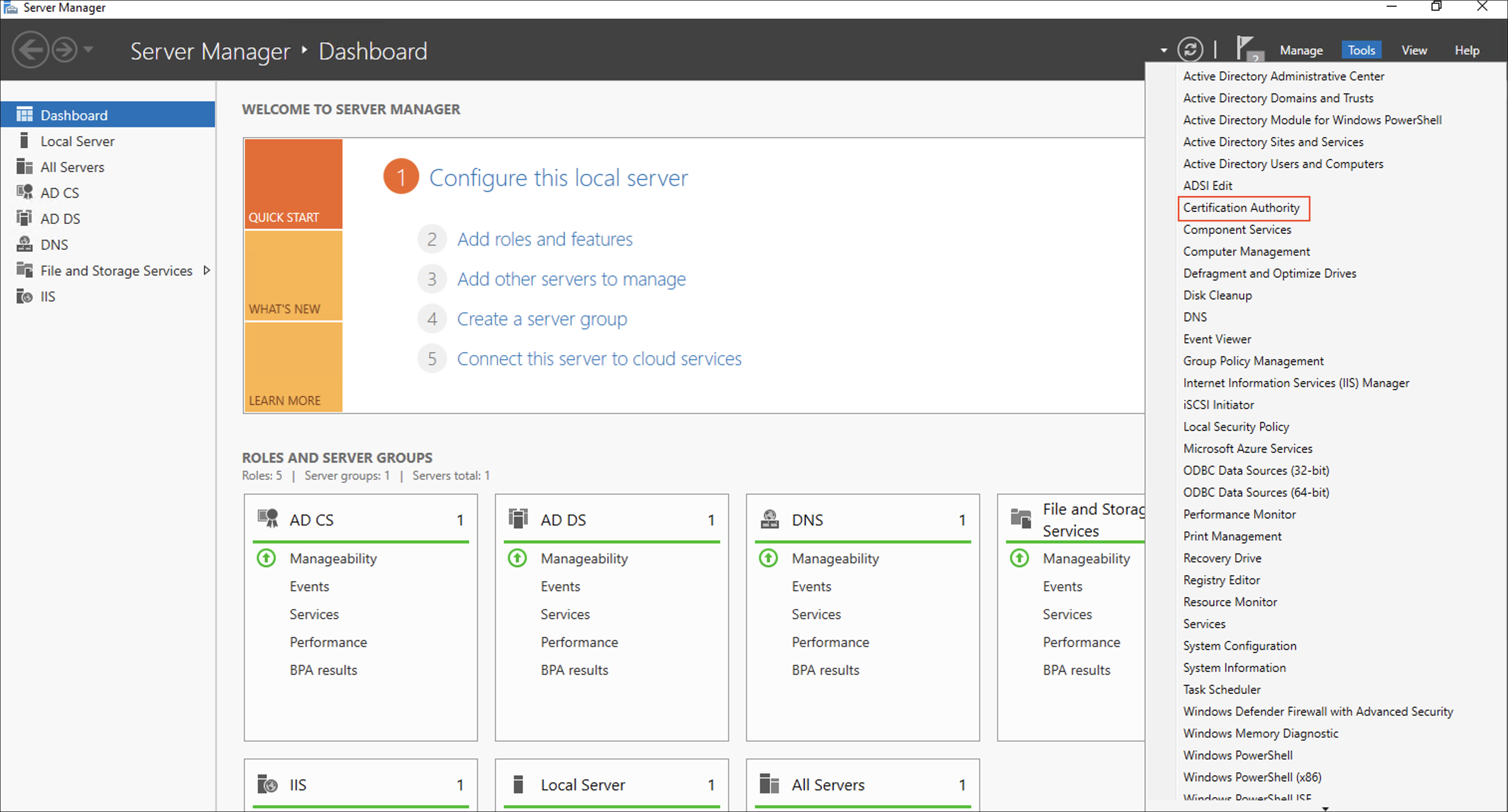The width and height of the screenshot is (1508, 812).
Task: Click the Local Server tile icon
Action: (518, 784)
